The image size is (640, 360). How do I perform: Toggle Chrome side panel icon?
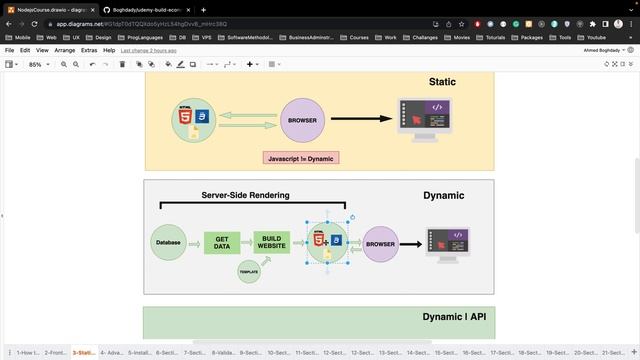(x=605, y=24)
